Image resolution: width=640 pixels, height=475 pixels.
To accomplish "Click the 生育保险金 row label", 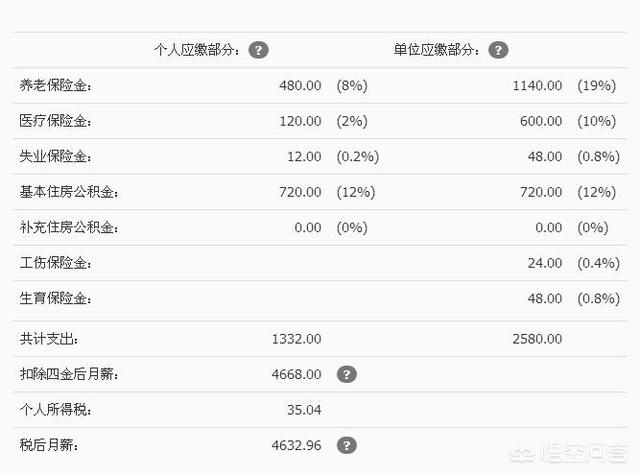I will 56,299.
